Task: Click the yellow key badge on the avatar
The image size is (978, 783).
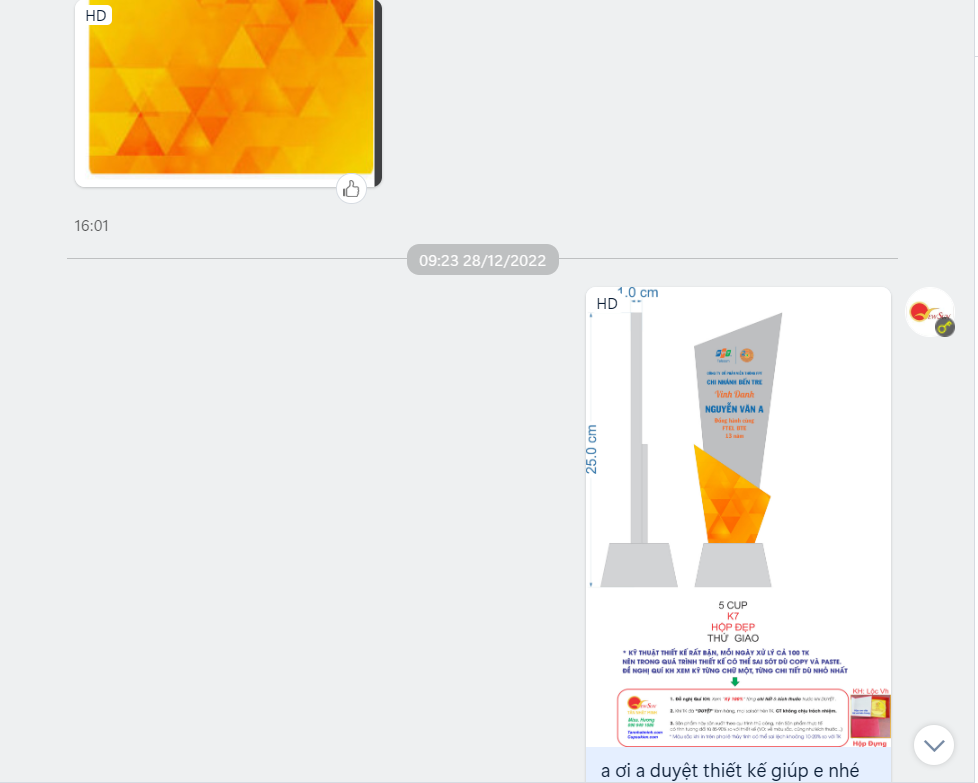Action: pyautogui.click(x=944, y=327)
